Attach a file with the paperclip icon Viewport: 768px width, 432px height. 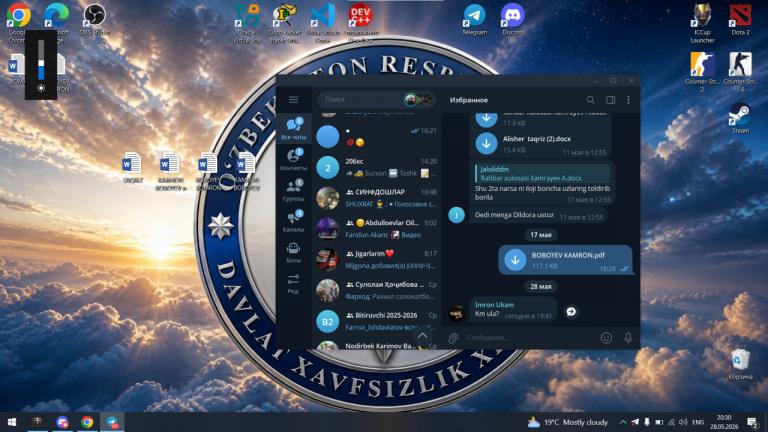[x=454, y=338]
